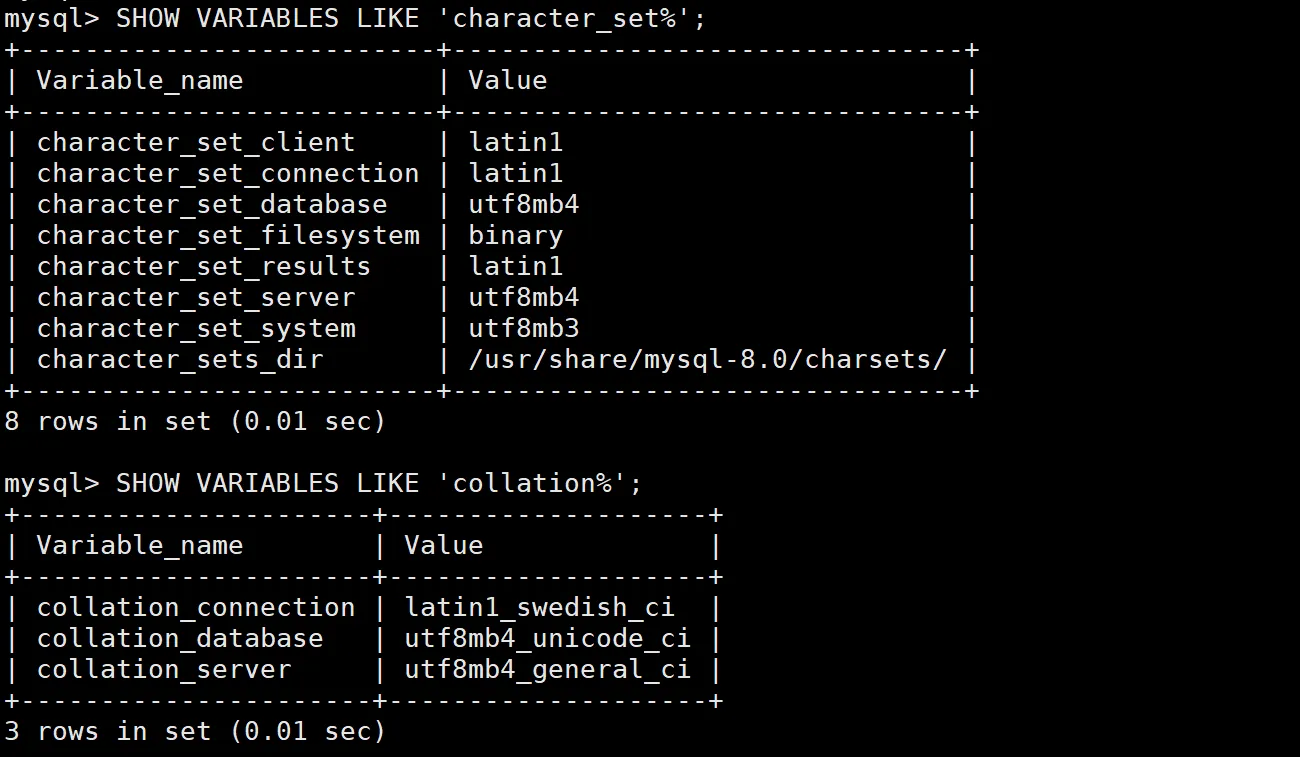Screen dimensions: 1300x757
Task: Click the collation_server variable name
Action: tap(164, 669)
